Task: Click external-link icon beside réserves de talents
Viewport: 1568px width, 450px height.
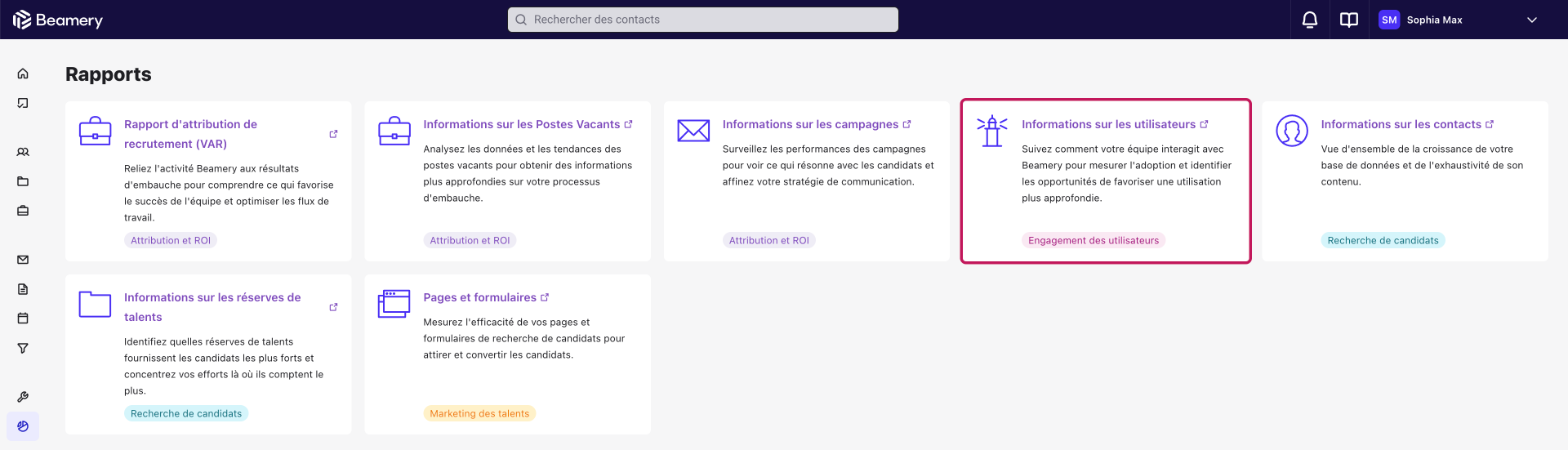Action: pos(333,307)
